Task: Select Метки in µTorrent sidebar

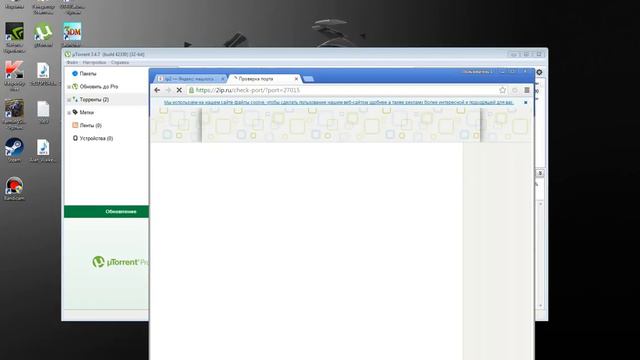Action: pos(87,112)
